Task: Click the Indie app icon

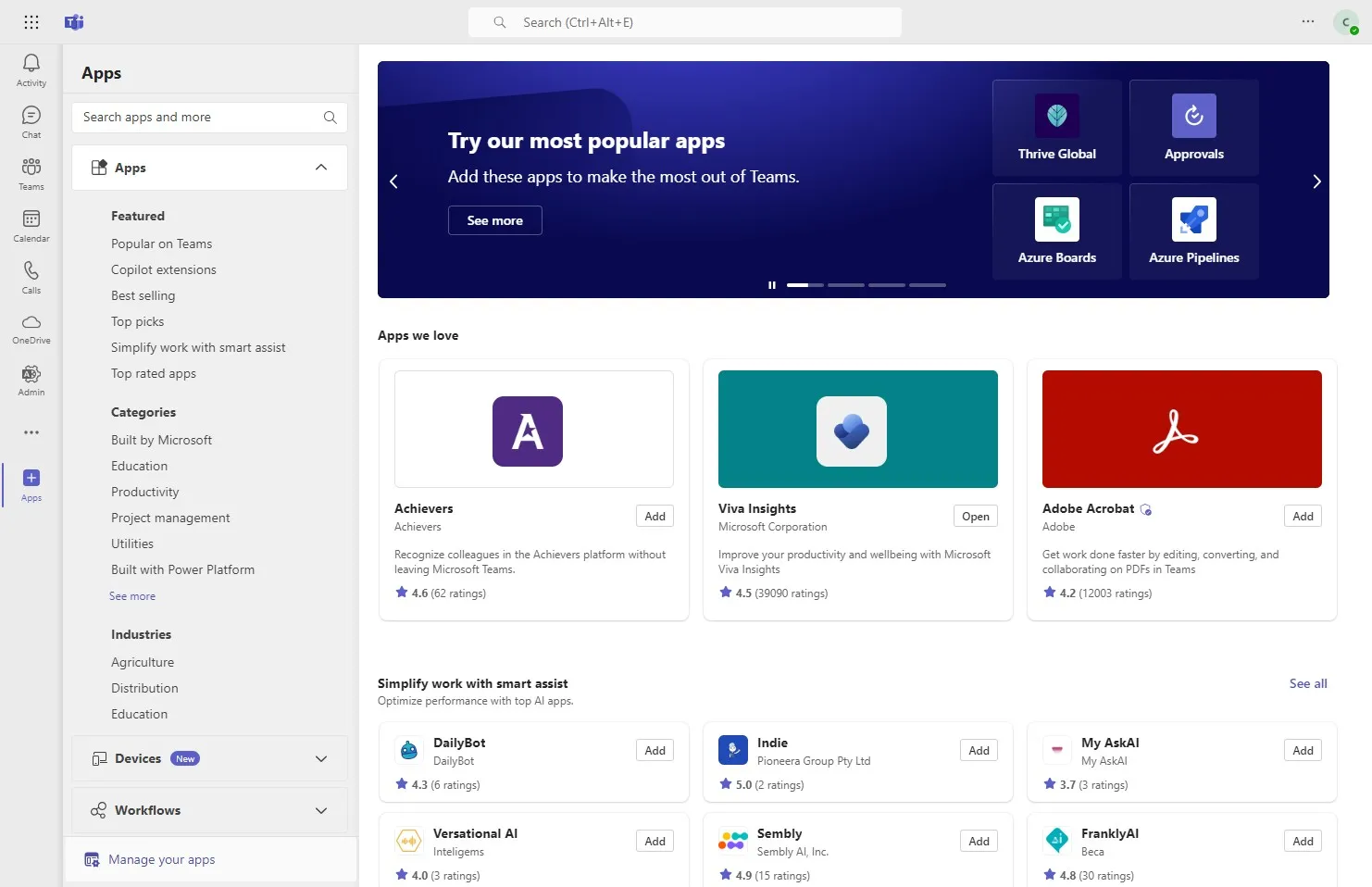Action: [733, 750]
